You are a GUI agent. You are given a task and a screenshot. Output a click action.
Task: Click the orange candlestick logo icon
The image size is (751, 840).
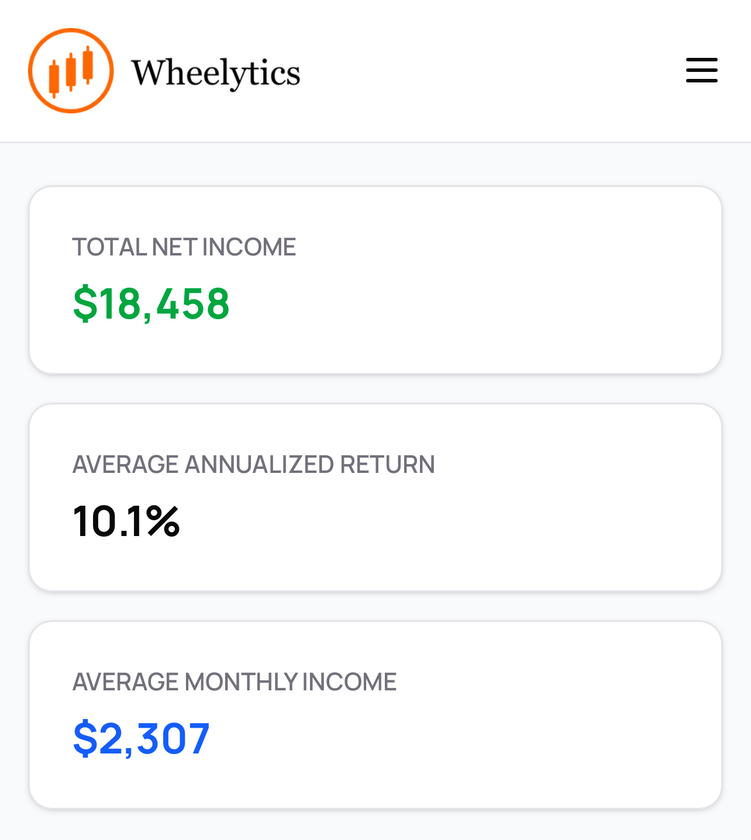[70, 71]
